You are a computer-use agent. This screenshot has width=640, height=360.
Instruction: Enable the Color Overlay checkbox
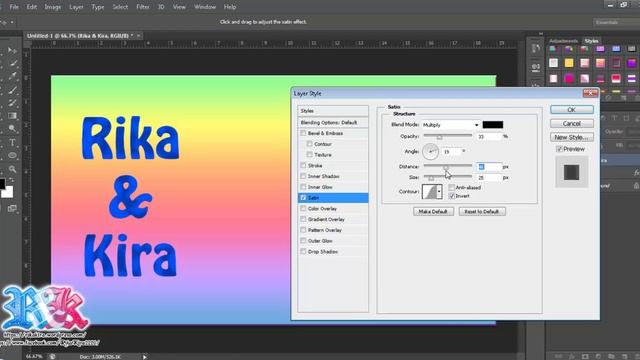click(303, 208)
